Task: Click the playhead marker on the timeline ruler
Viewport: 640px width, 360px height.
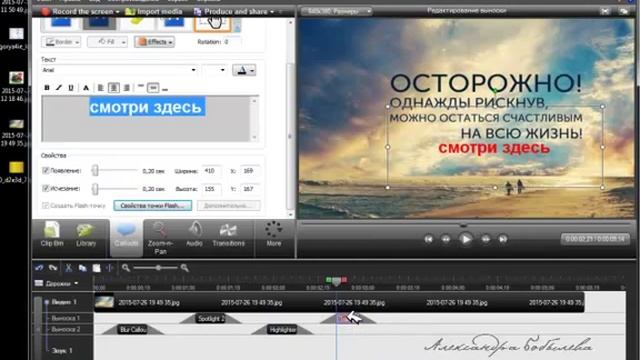Action: click(x=336, y=281)
